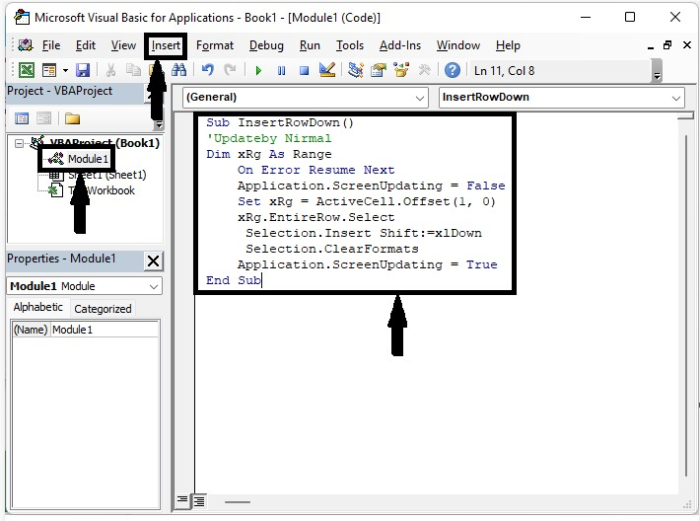Viewport: 700px width, 521px height.
Task: Click the Insert UserForm toolbar icon
Action: tap(49, 70)
